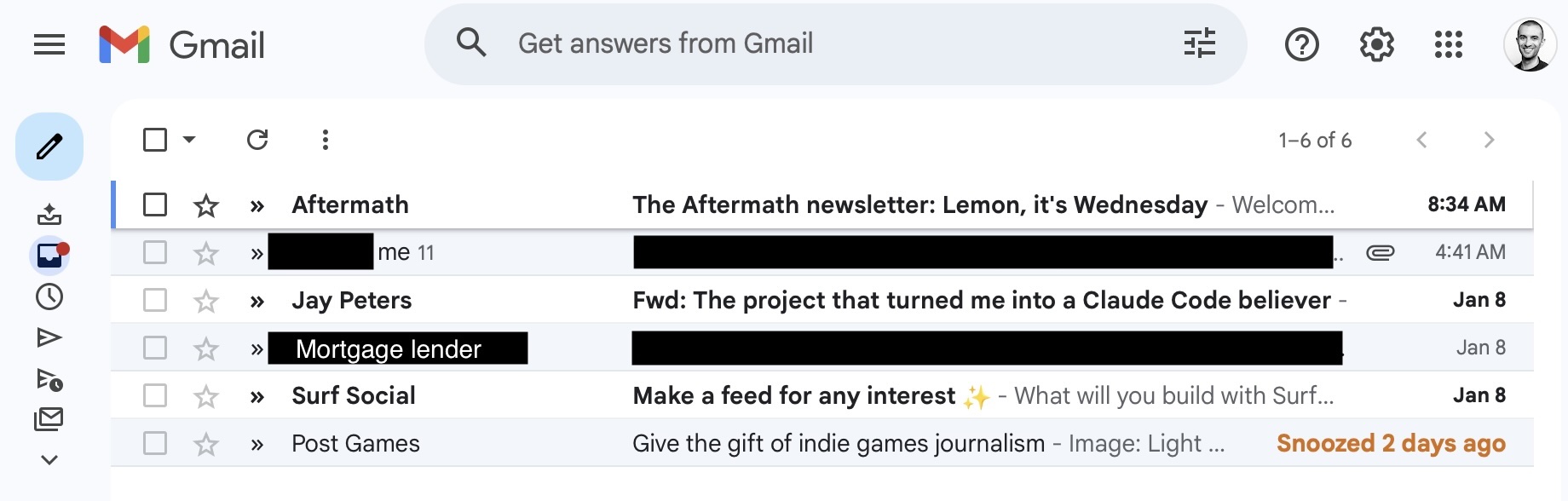
Task: Open Gmail settings gear
Action: (1376, 44)
